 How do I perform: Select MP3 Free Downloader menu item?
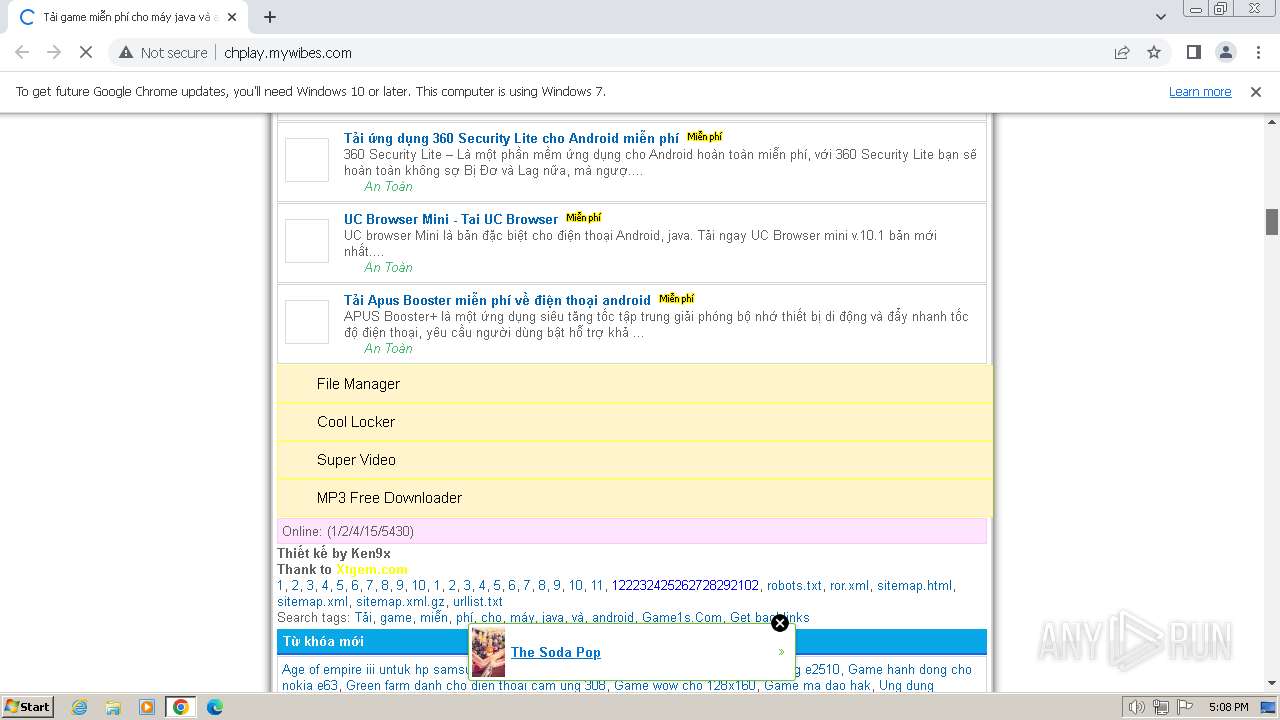(x=635, y=498)
